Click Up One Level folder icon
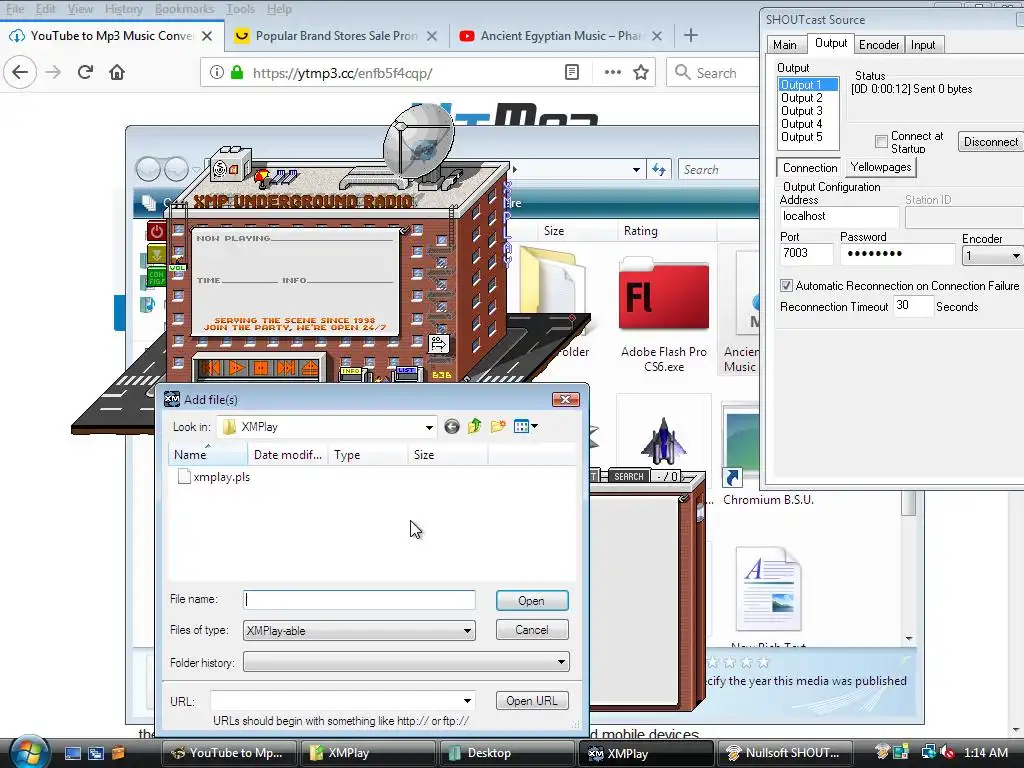The width and height of the screenshot is (1024, 768). (474, 426)
